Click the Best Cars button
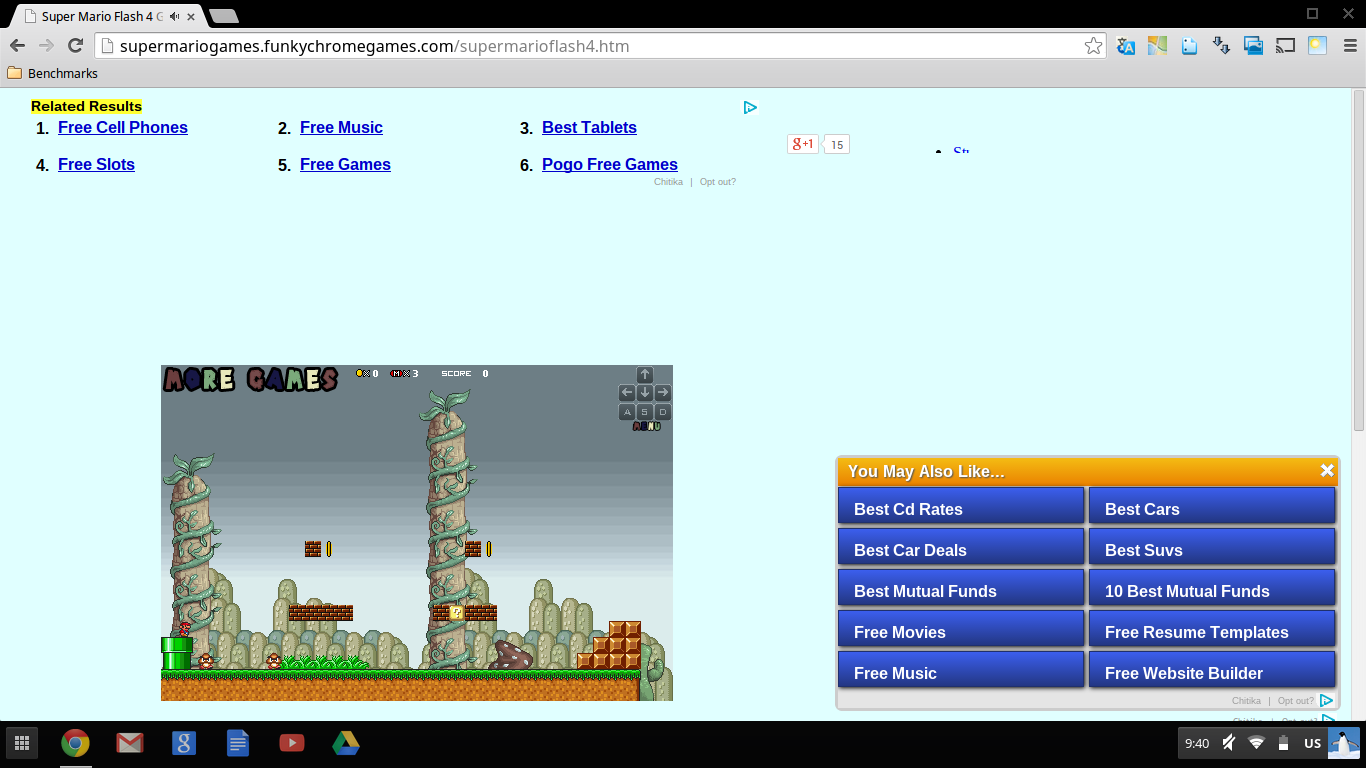 pyautogui.click(x=1212, y=506)
